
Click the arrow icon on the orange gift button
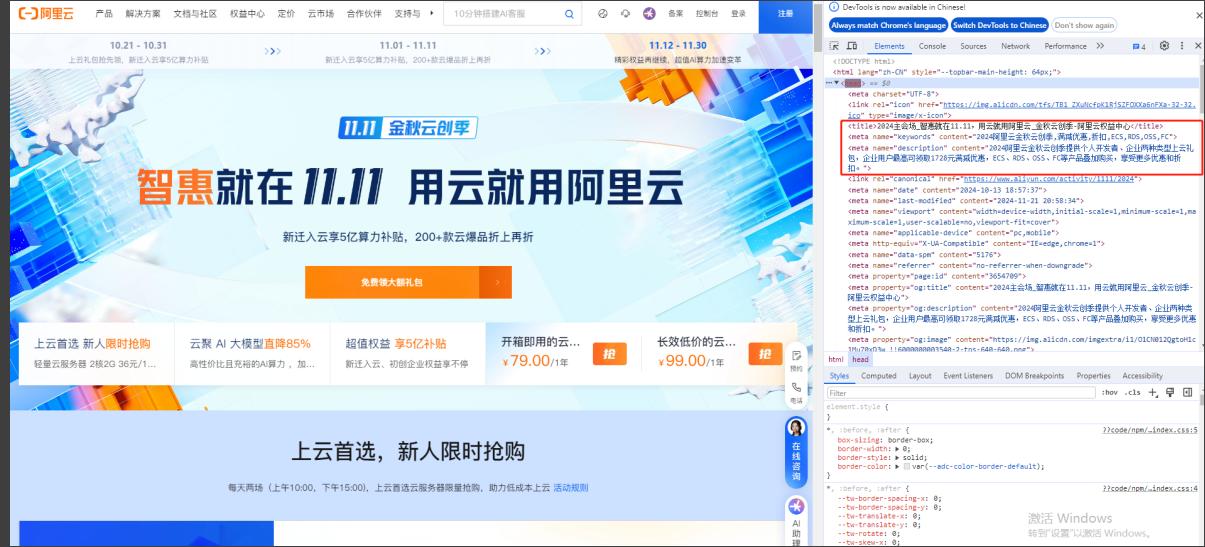pyautogui.click(x=496, y=282)
